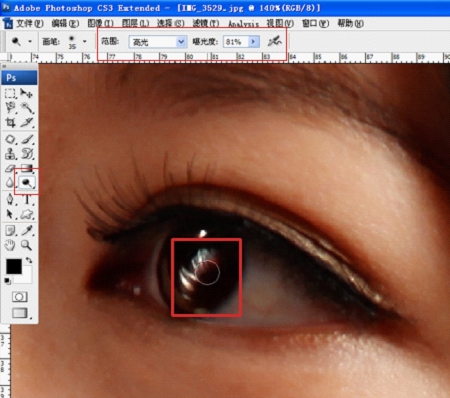
Task: Select the Horizontal Type tool
Action: pyautogui.click(x=27, y=199)
